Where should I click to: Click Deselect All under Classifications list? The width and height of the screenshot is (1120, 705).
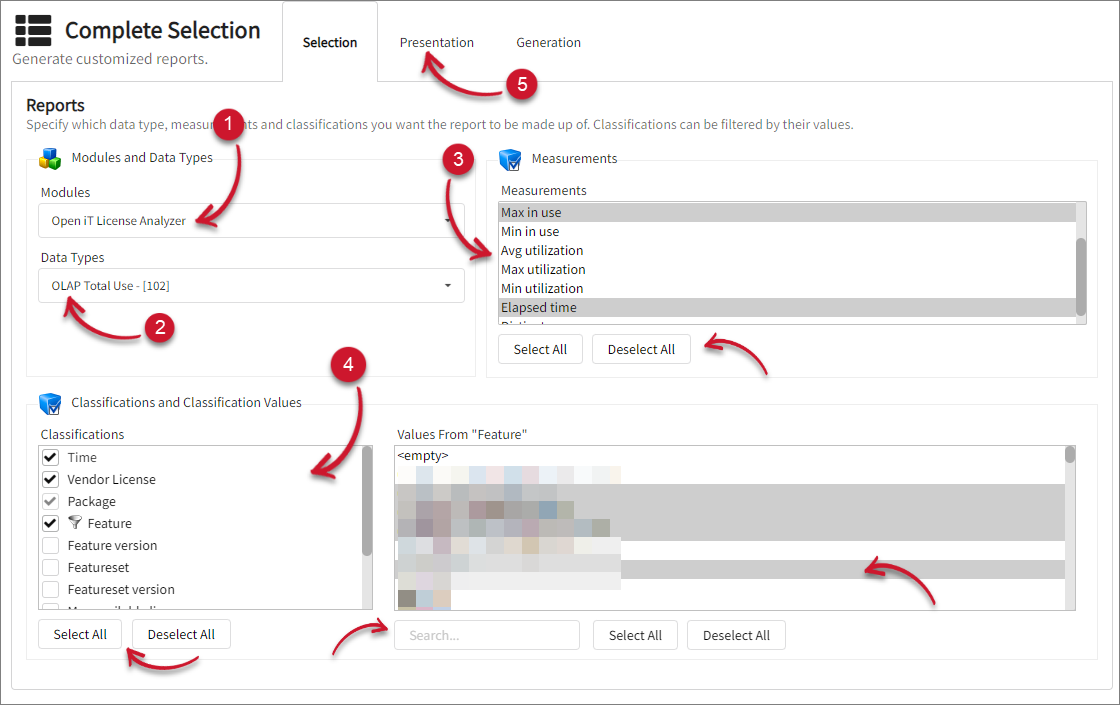click(181, 634)
